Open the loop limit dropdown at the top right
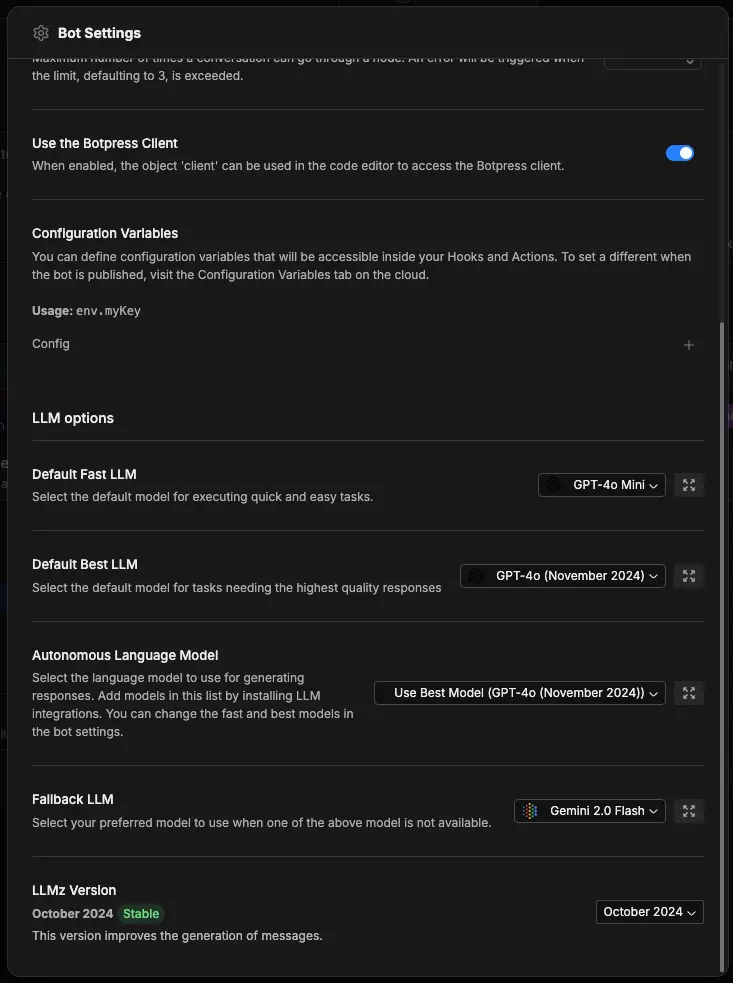 point(652,60)
